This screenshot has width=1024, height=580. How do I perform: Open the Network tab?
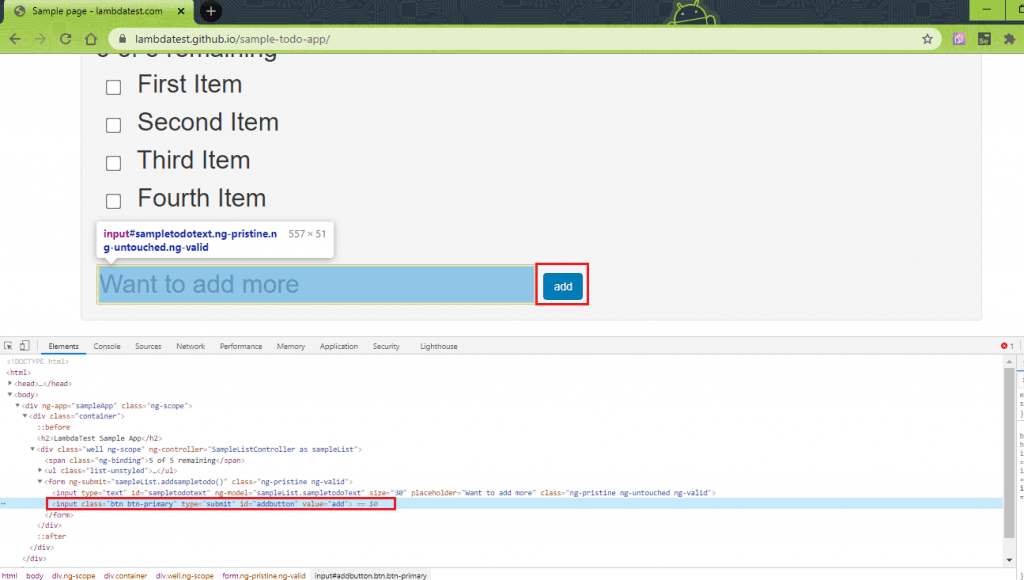[x=191, y=346]
